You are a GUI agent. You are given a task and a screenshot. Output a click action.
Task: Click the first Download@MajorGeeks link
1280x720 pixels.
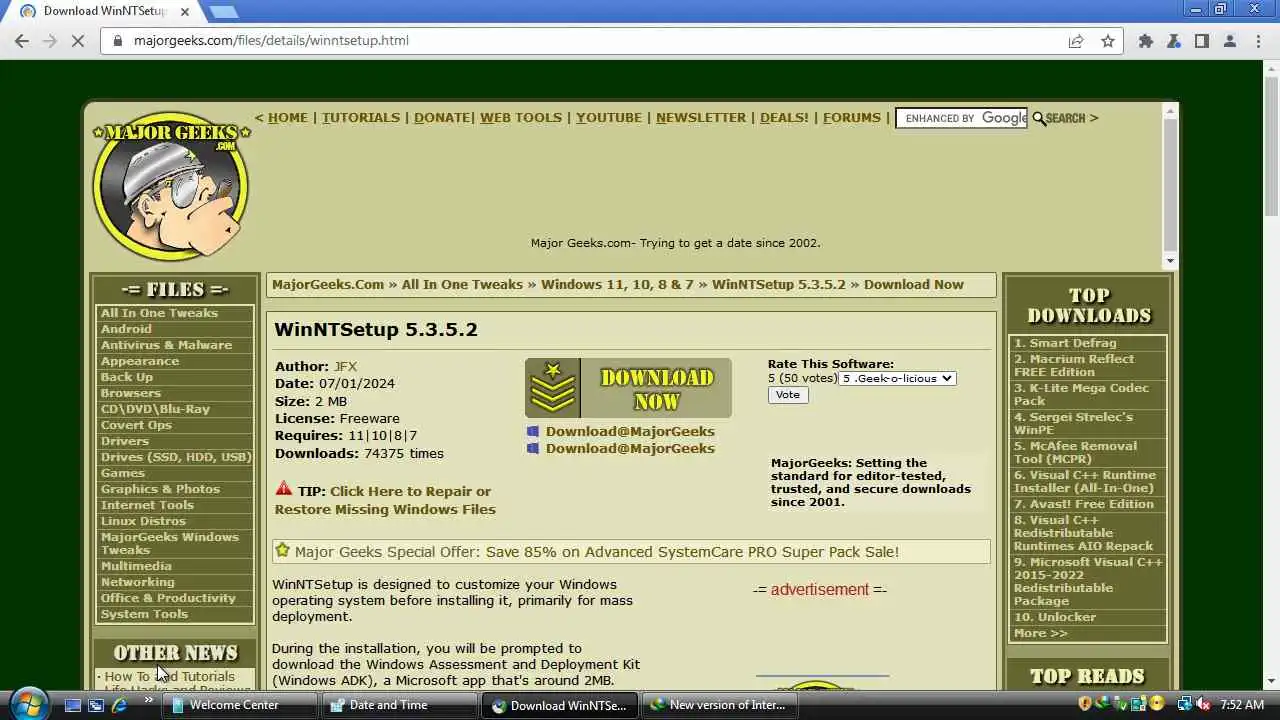[630, 431]
